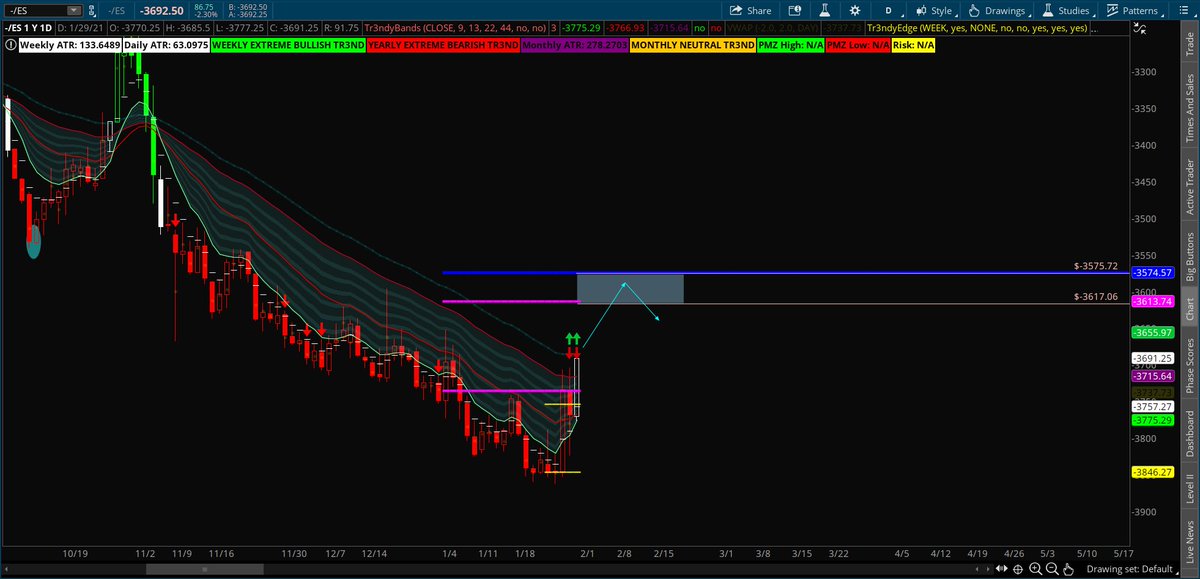
Task: Select the pointing hand drawing tool icon
Action: pyautogui.click(x=1069, y=568)
